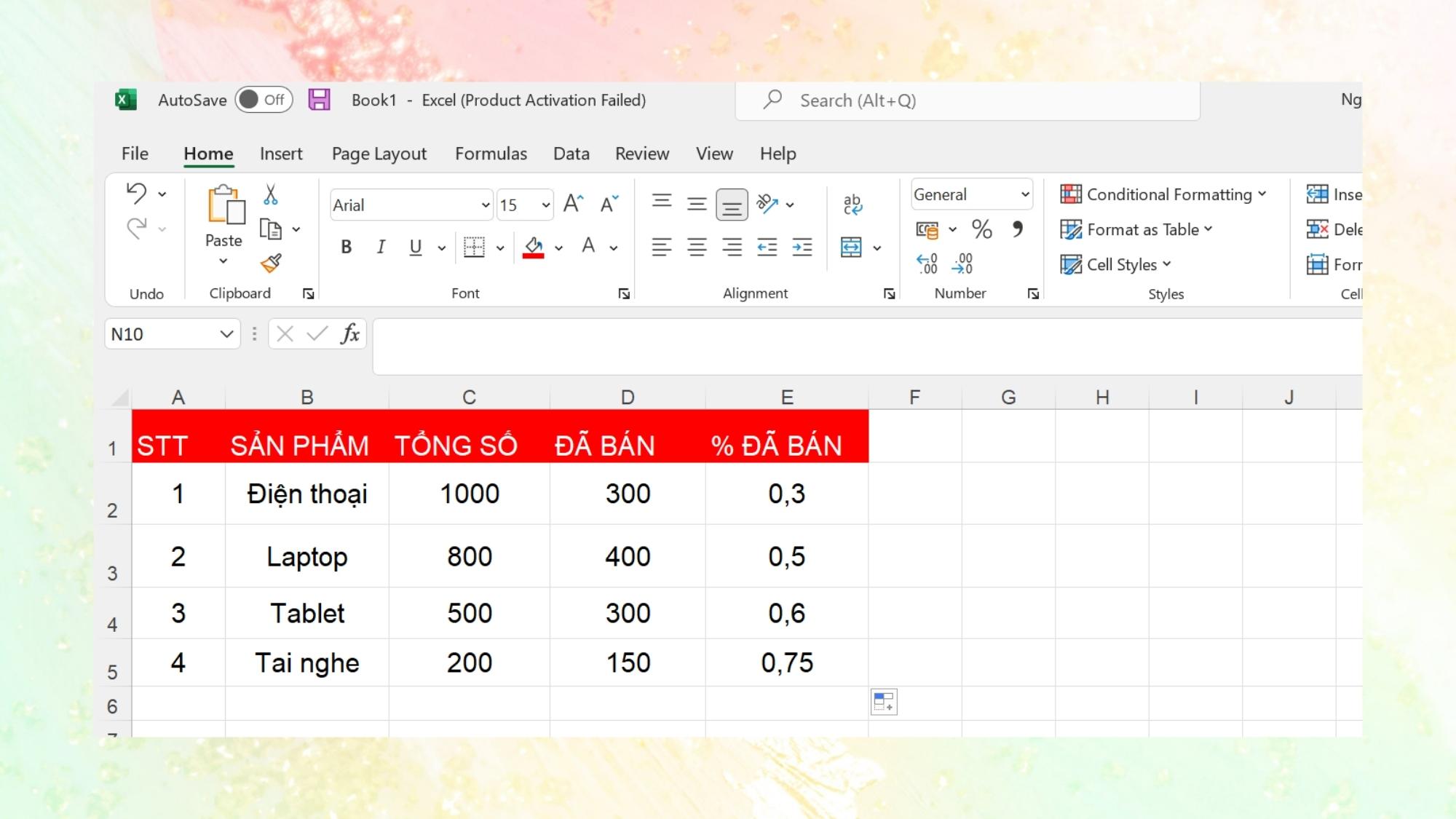The width and height of the screenshot is (1456, 819).
Task: Click the Underline formatting icon
Action: click(x=416, y=246)
